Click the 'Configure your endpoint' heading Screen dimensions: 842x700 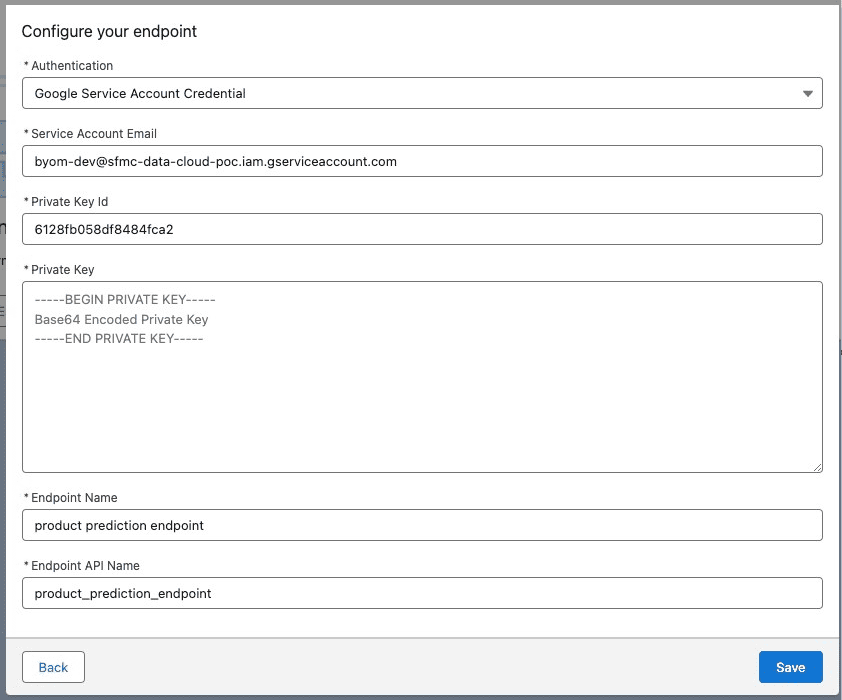109,31
